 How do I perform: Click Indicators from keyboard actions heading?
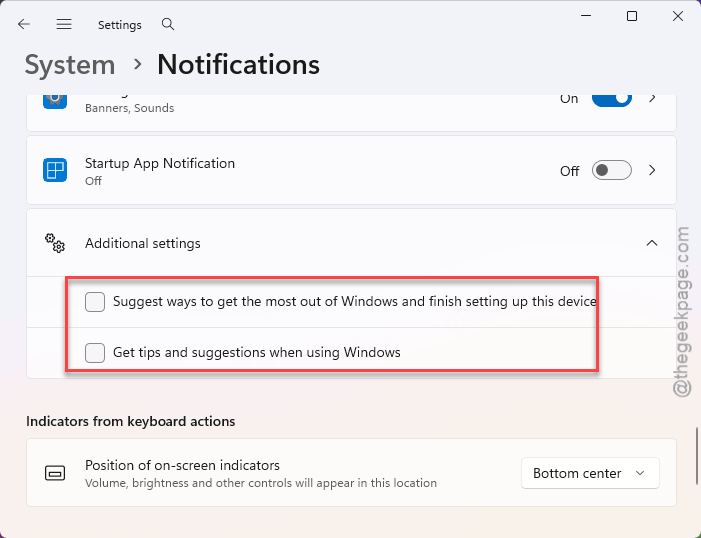131,421
